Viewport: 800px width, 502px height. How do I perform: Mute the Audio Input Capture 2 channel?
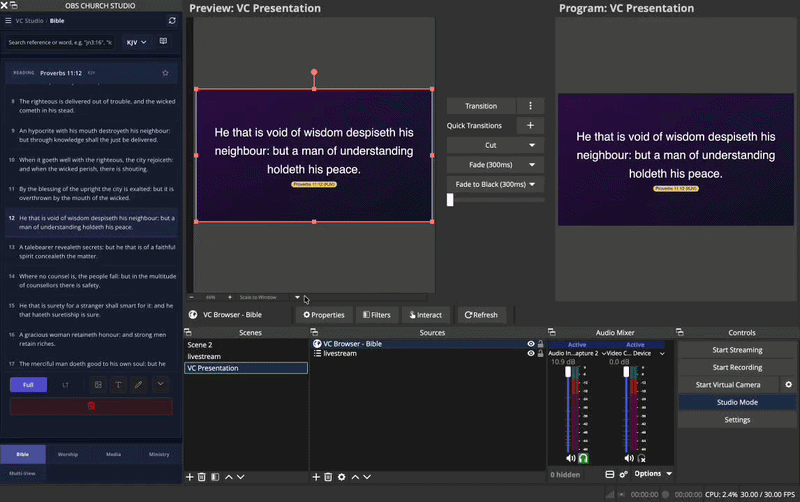tap(570, 458)
